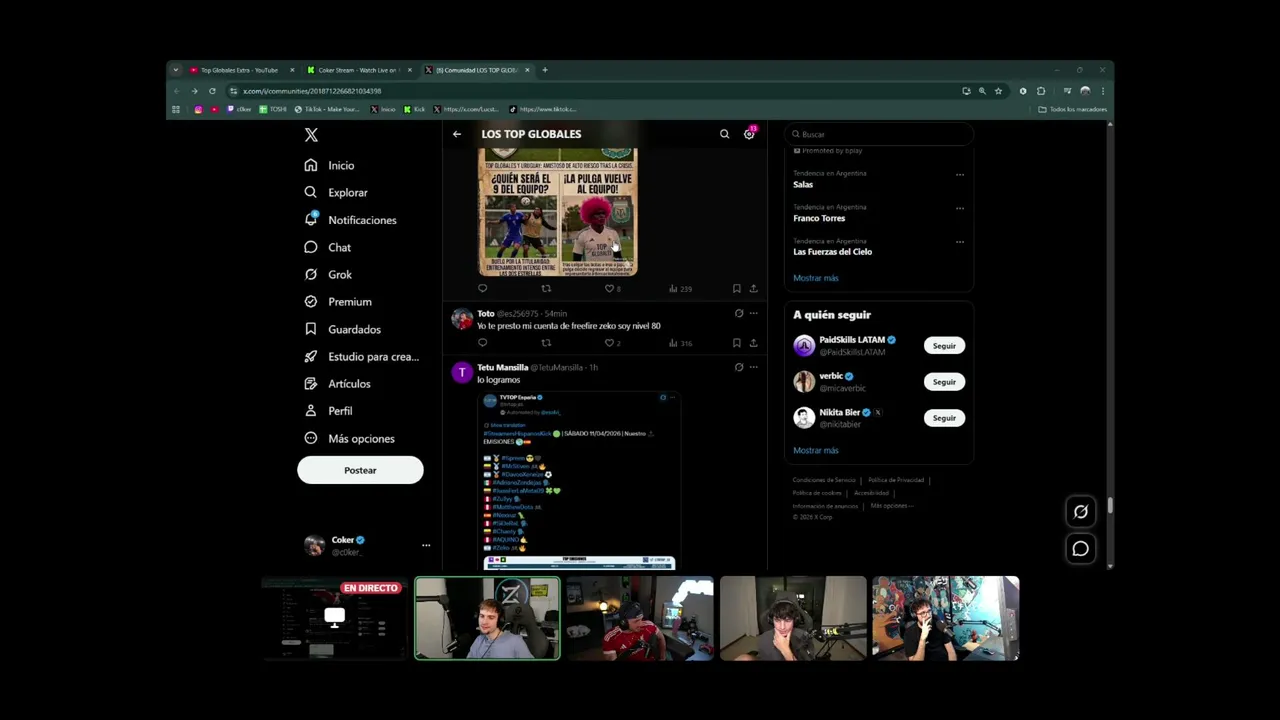Viewport: 1280px width, 720px height.
Task: Open community settings icon with badge
Action: pyautogui.click(x=749, y=133)
